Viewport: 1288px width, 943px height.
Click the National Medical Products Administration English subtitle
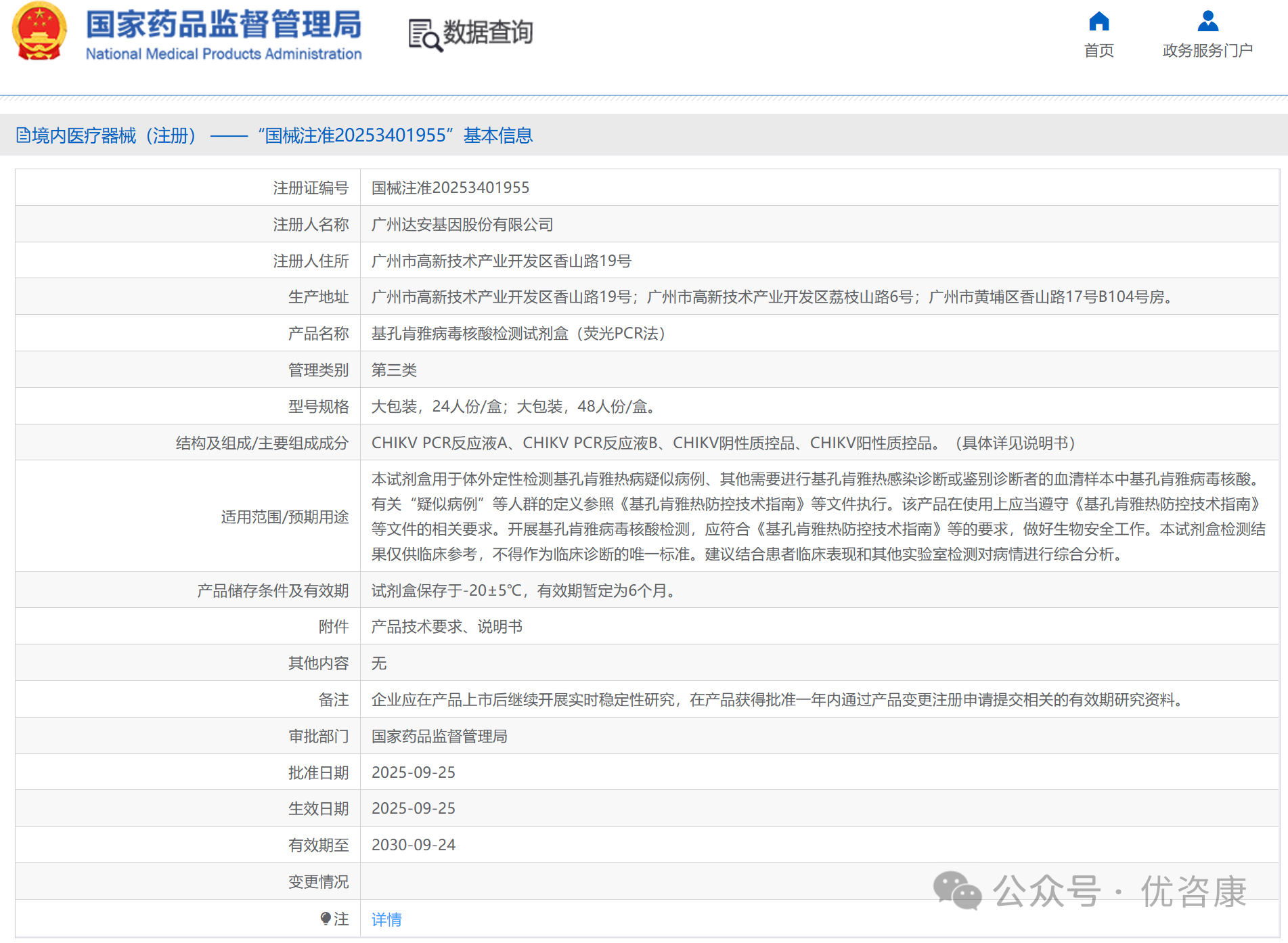223,54
